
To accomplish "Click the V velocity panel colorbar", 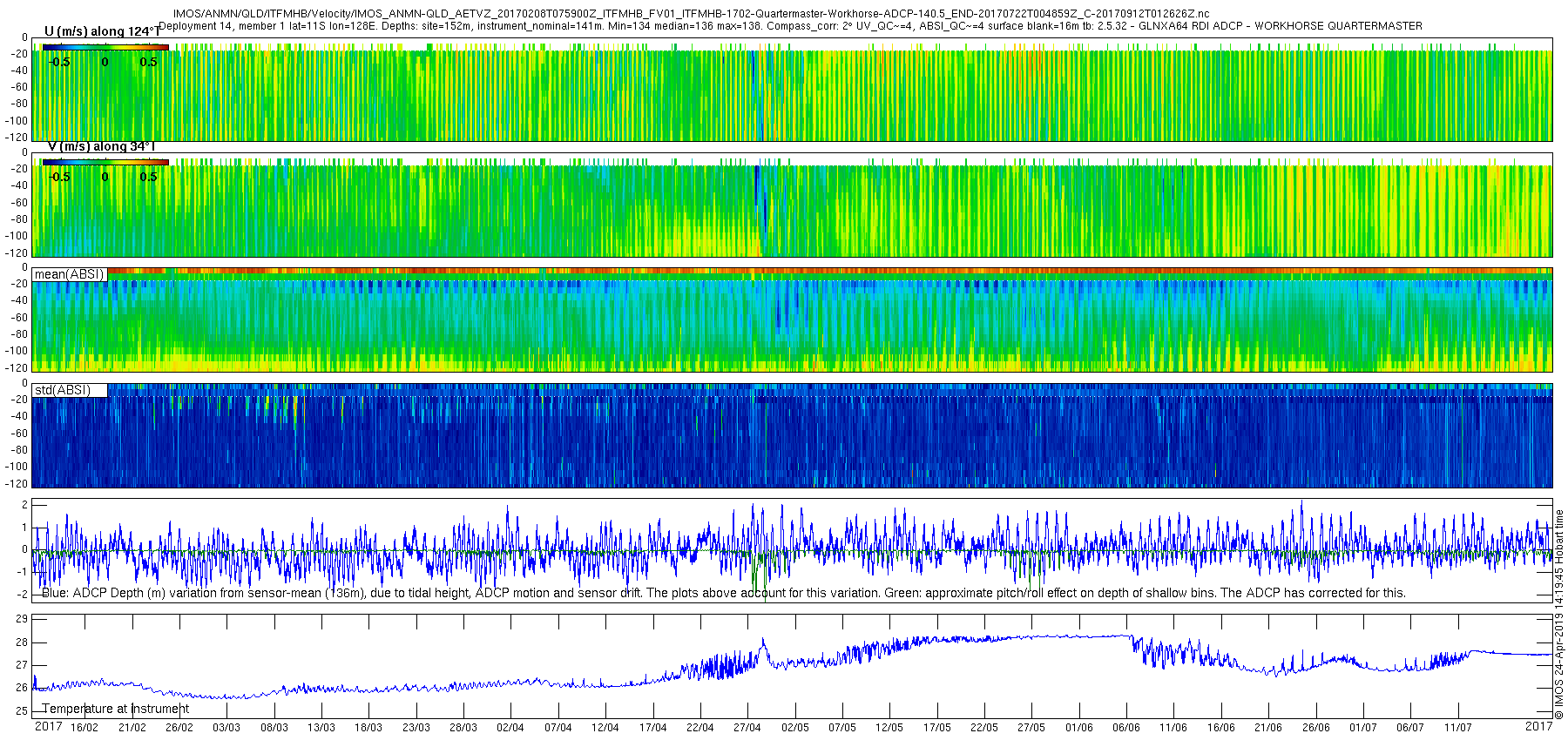I will (x=105, y=162).
